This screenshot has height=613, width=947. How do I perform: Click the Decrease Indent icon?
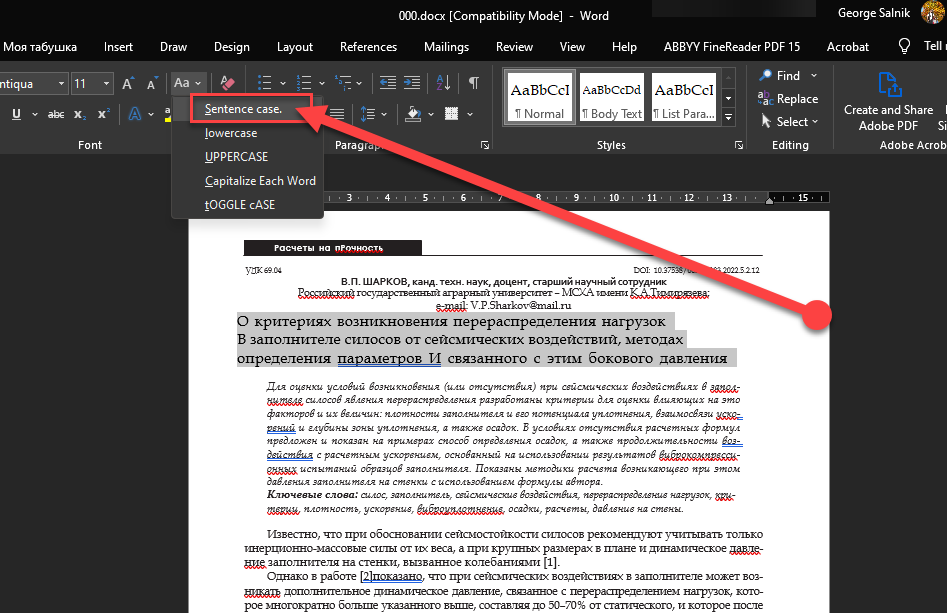pos(387,83)
